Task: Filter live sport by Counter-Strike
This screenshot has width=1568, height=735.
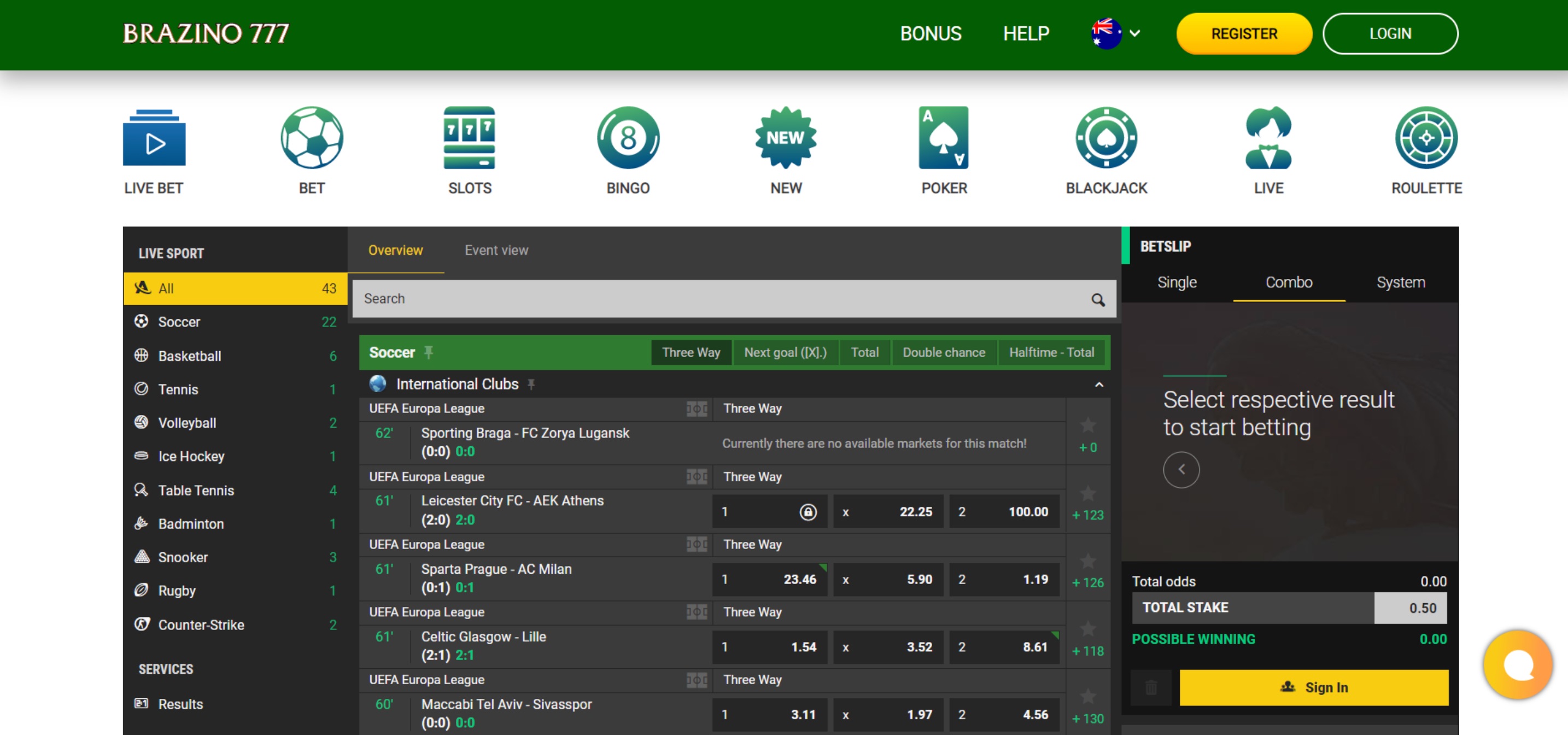Action: (x=235, y=626)
